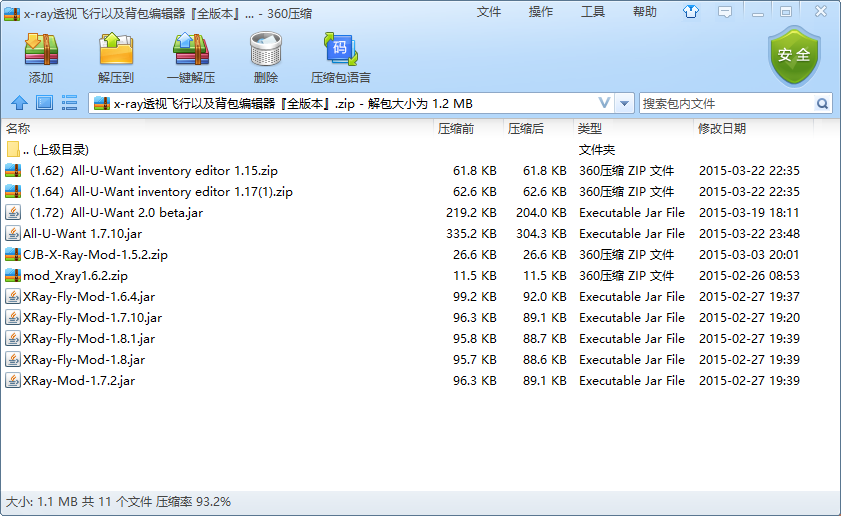Click icon of (1.64) All-U-Want inventory editor 1.17(1).zip
Image resolution: width=841 pixels, height=516 pixels.
coord(13,191)
